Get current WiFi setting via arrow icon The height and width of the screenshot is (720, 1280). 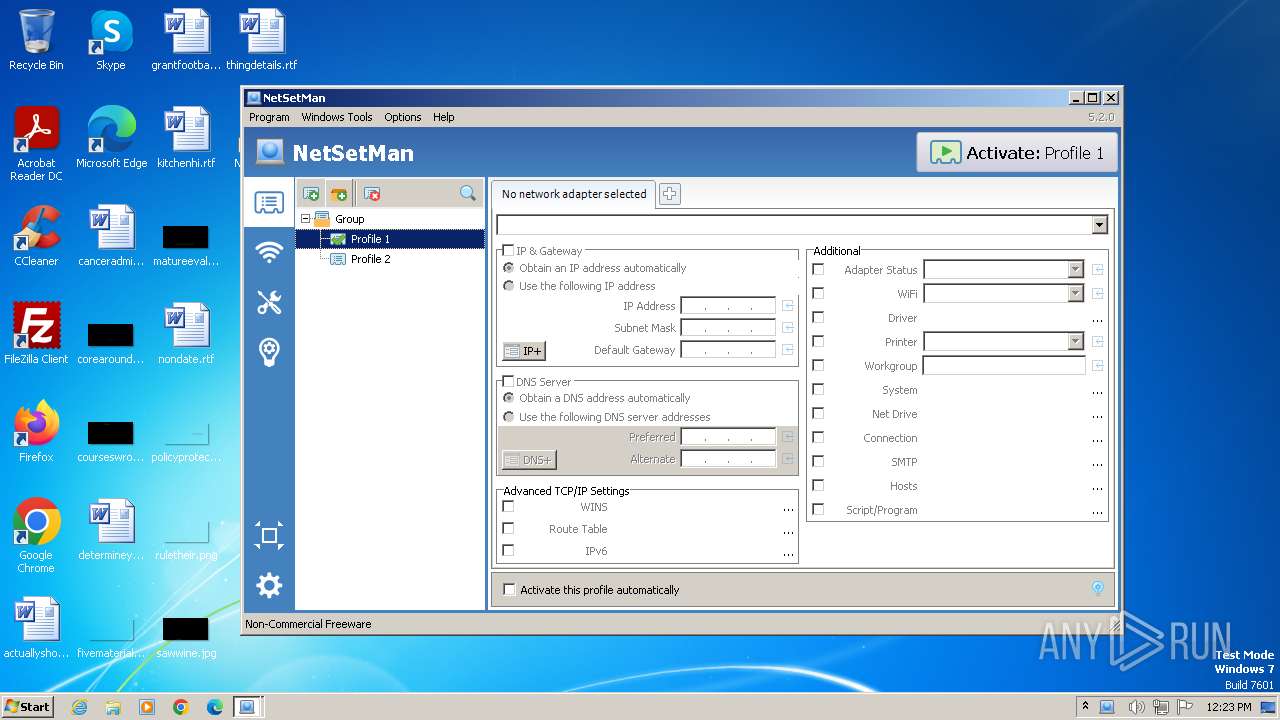(1097, 294)
